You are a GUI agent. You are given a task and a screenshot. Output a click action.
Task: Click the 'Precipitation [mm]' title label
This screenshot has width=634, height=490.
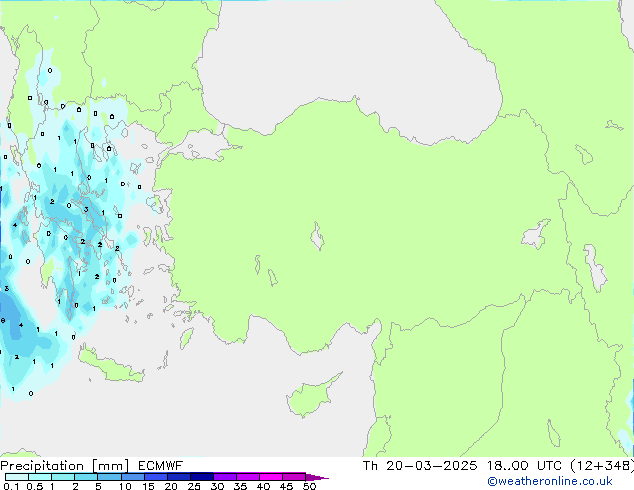[64, 466]
